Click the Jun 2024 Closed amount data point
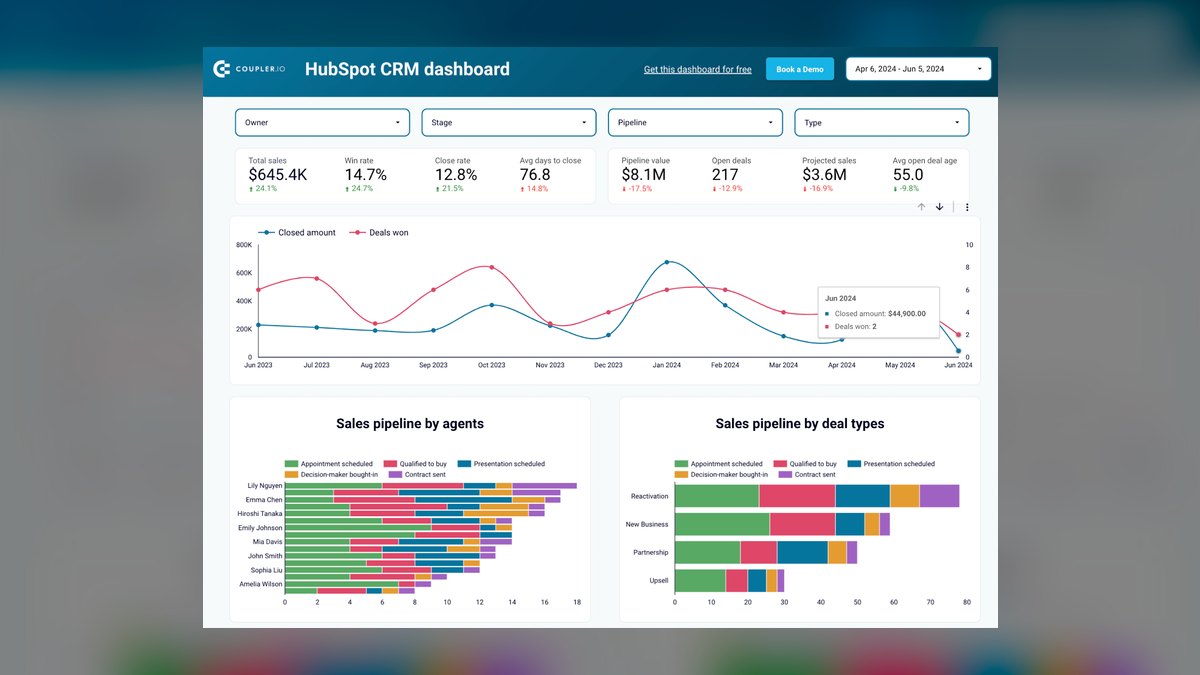The width and height of the screenshot is (1200, 675). pos(958,351)
